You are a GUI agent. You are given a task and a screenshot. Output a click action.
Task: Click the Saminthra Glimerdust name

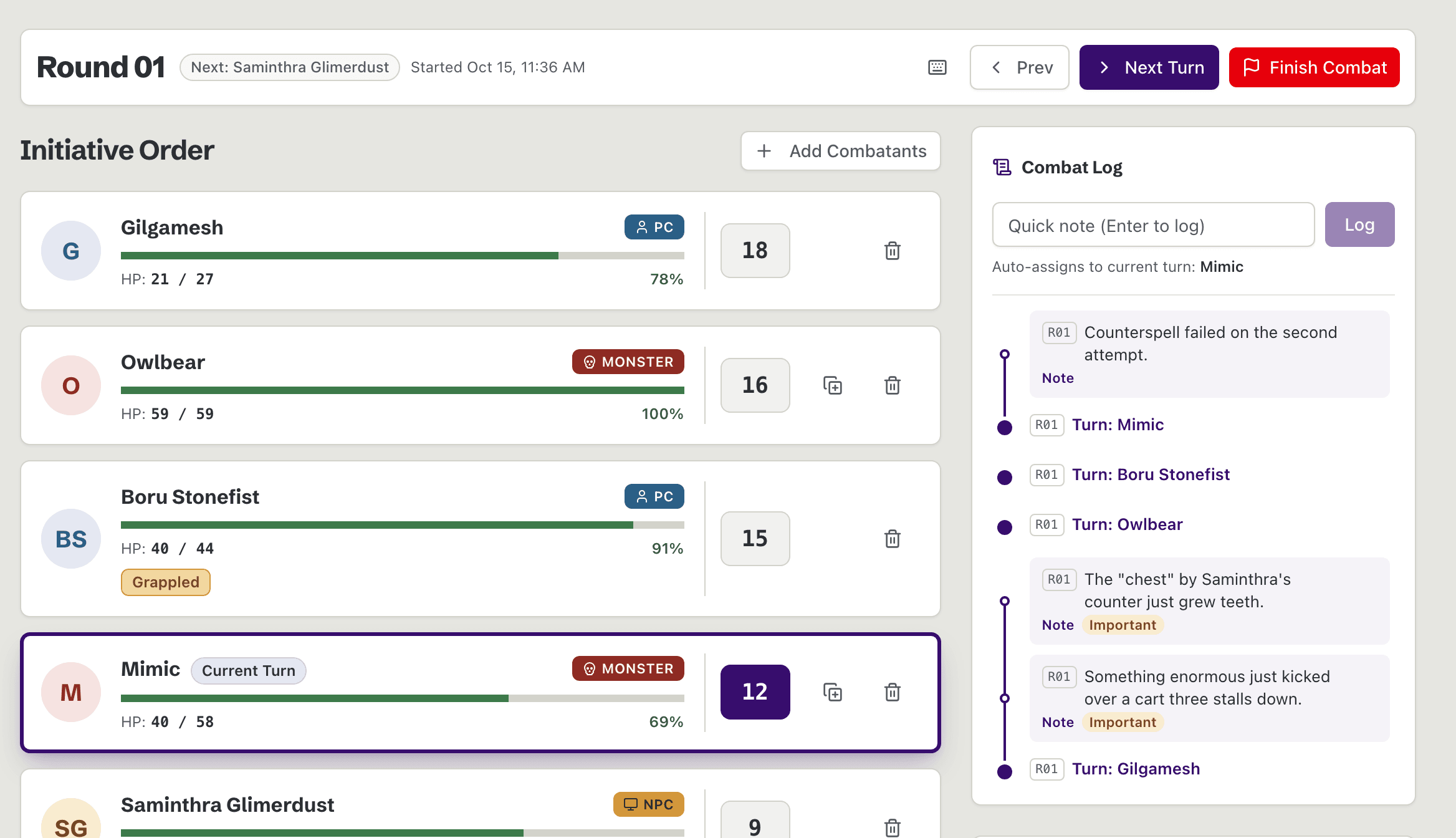228,805
